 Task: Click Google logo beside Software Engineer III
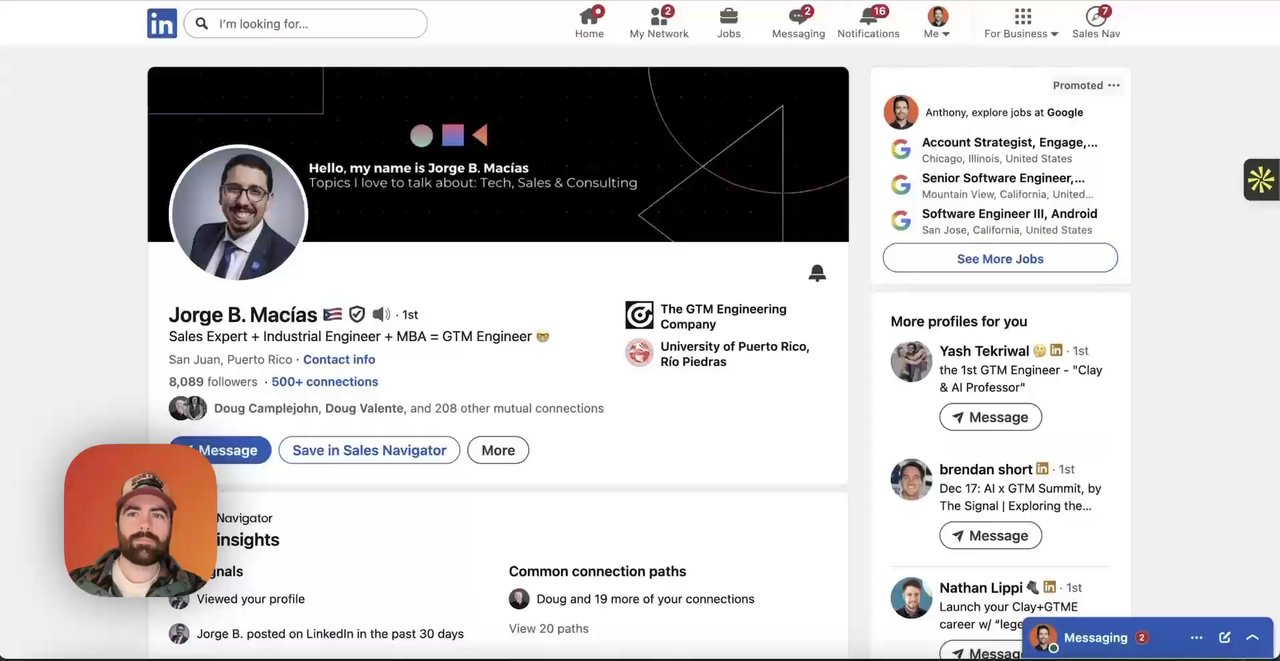pos(901,221)
